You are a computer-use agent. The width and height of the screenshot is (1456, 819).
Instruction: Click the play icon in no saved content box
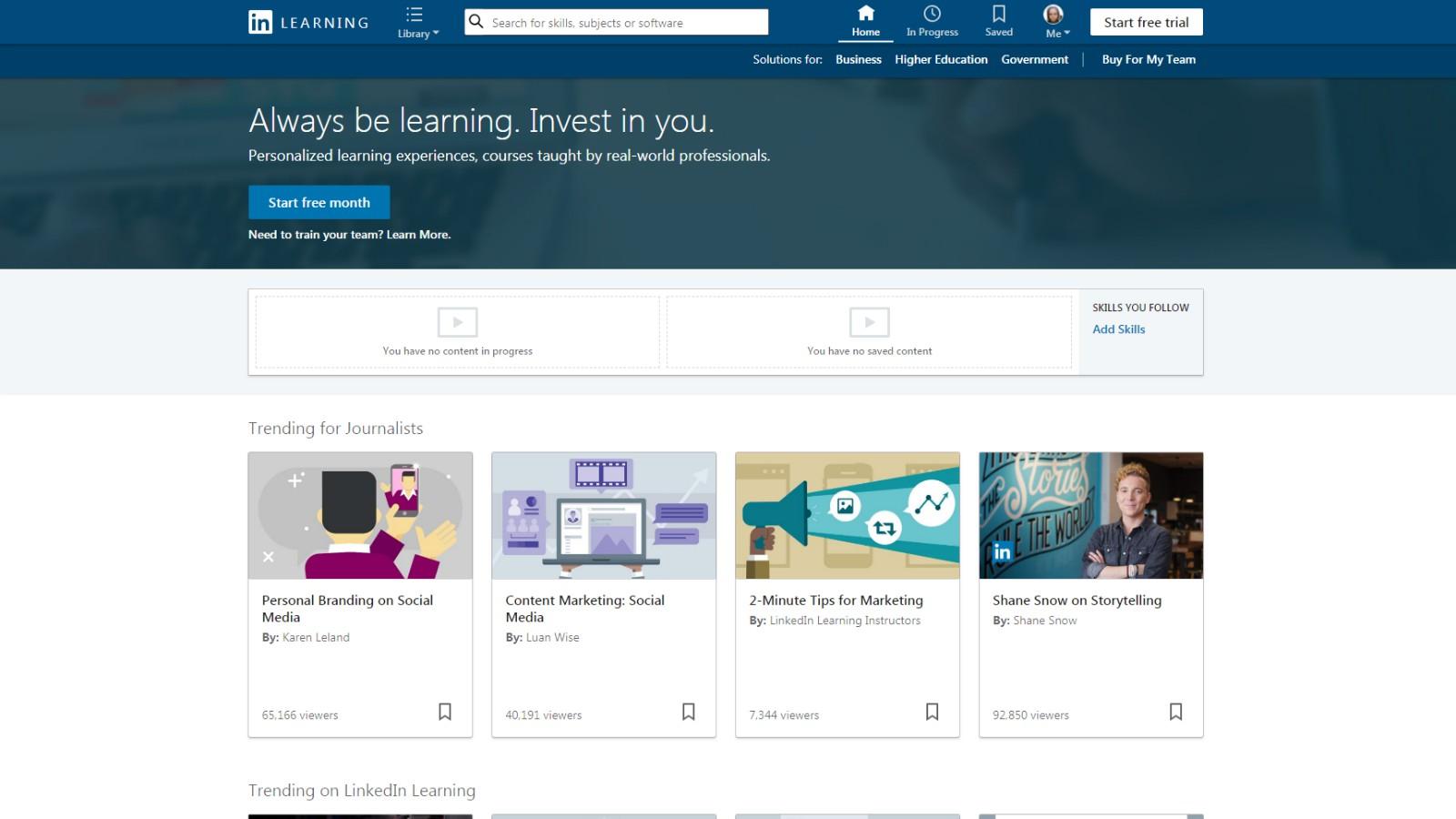869,322
